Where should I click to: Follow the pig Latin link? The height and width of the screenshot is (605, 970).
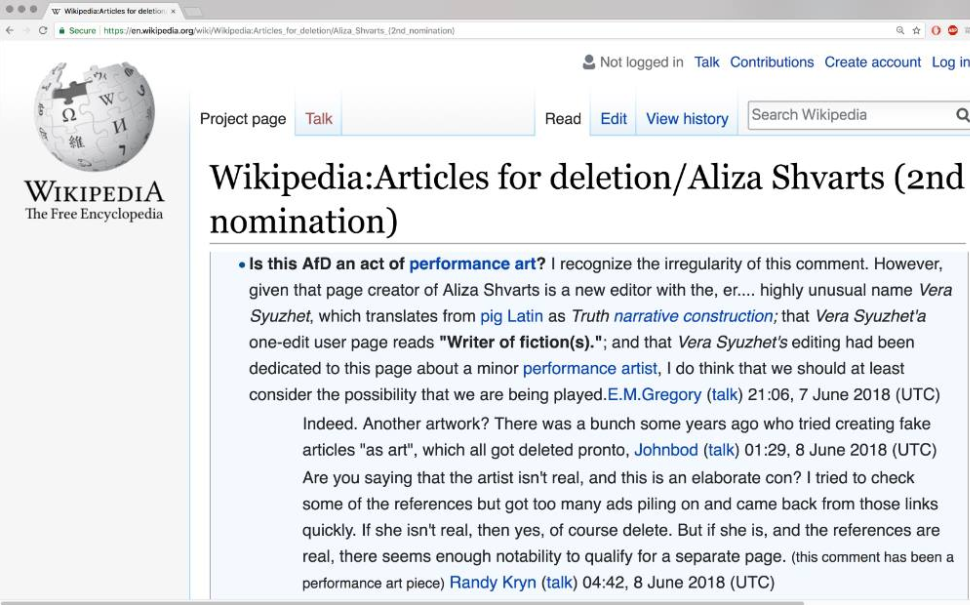click(512, 316)
